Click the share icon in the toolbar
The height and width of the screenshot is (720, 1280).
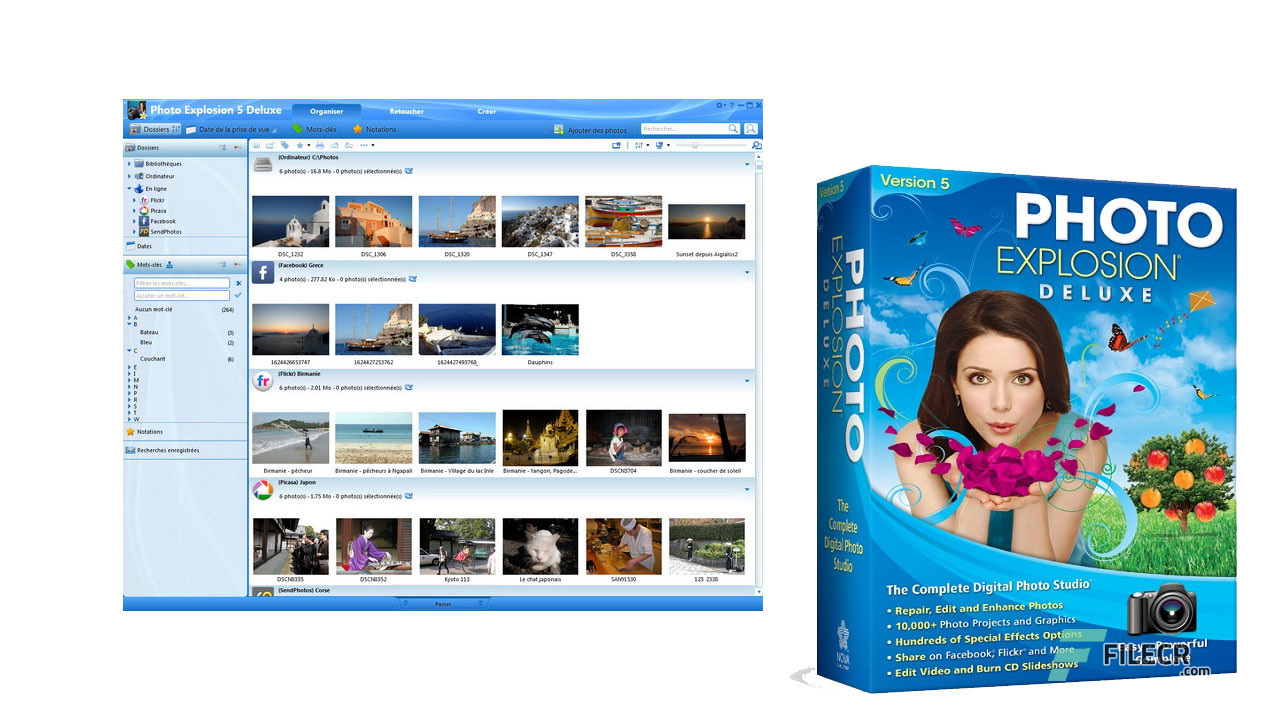[269, 145]
